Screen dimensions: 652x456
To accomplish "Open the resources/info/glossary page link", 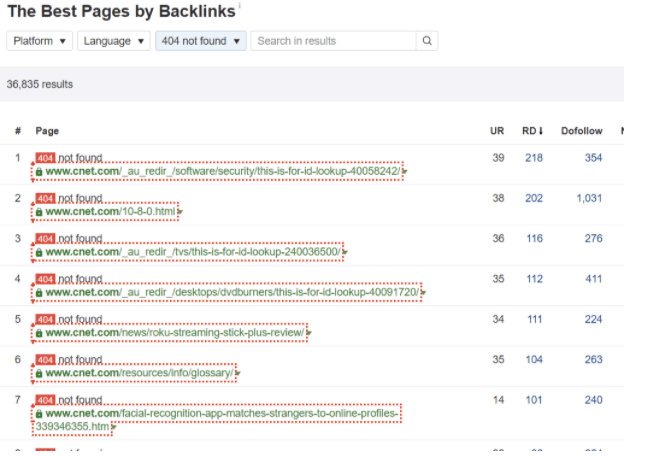I will (139, 373).
